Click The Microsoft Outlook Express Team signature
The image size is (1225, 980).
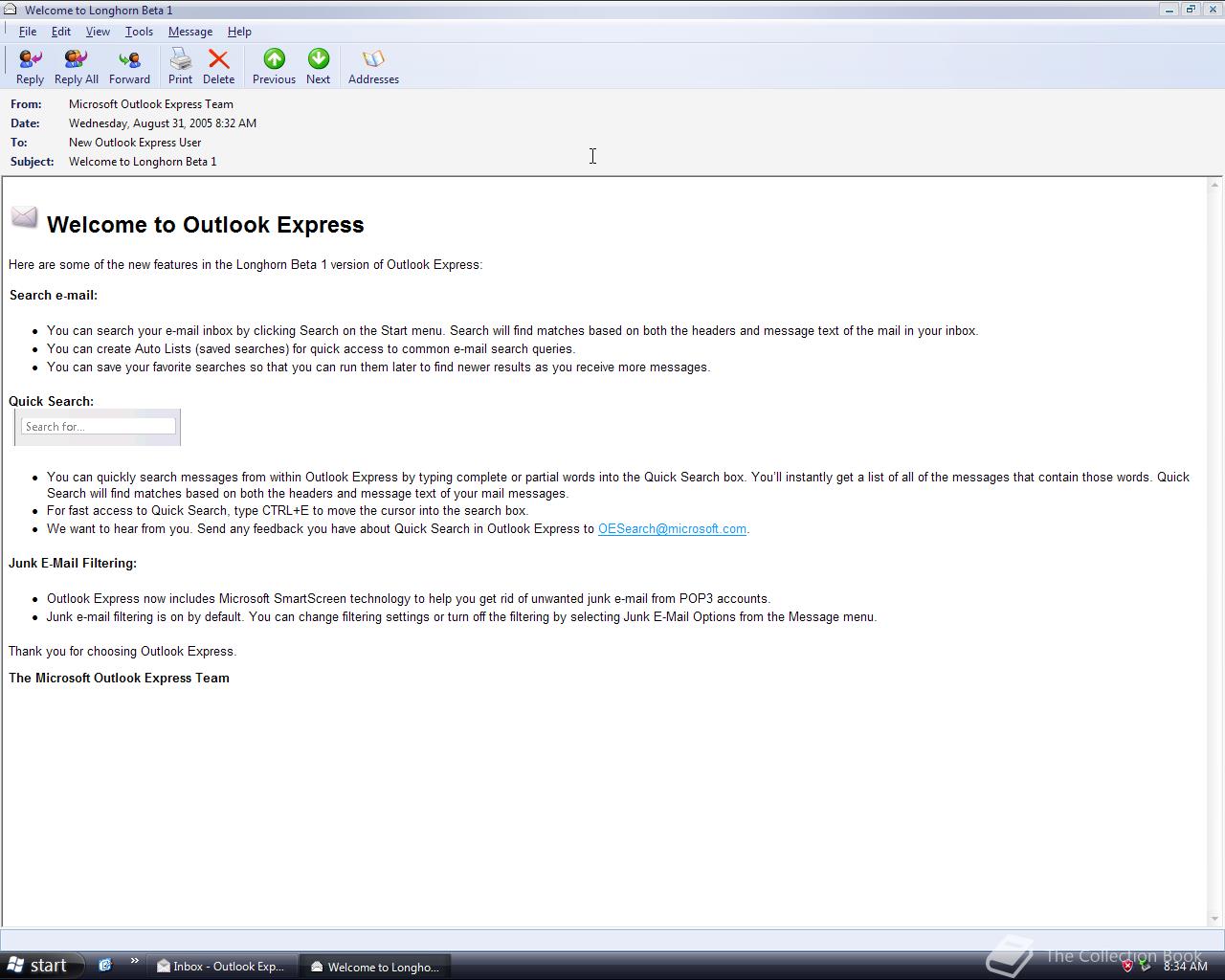[x=119, y=678]
